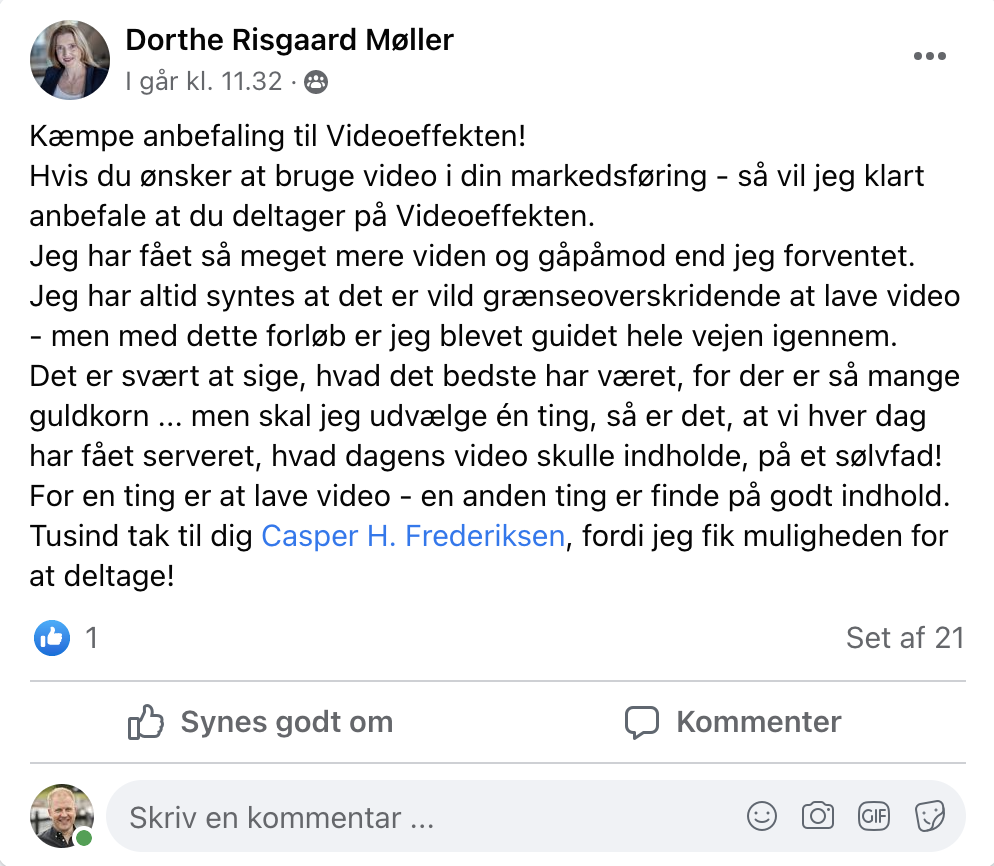Attach a photo using the camera icon
Image resolution: width=994 pixels, height=866 pixels.
[x=818, y=817]
